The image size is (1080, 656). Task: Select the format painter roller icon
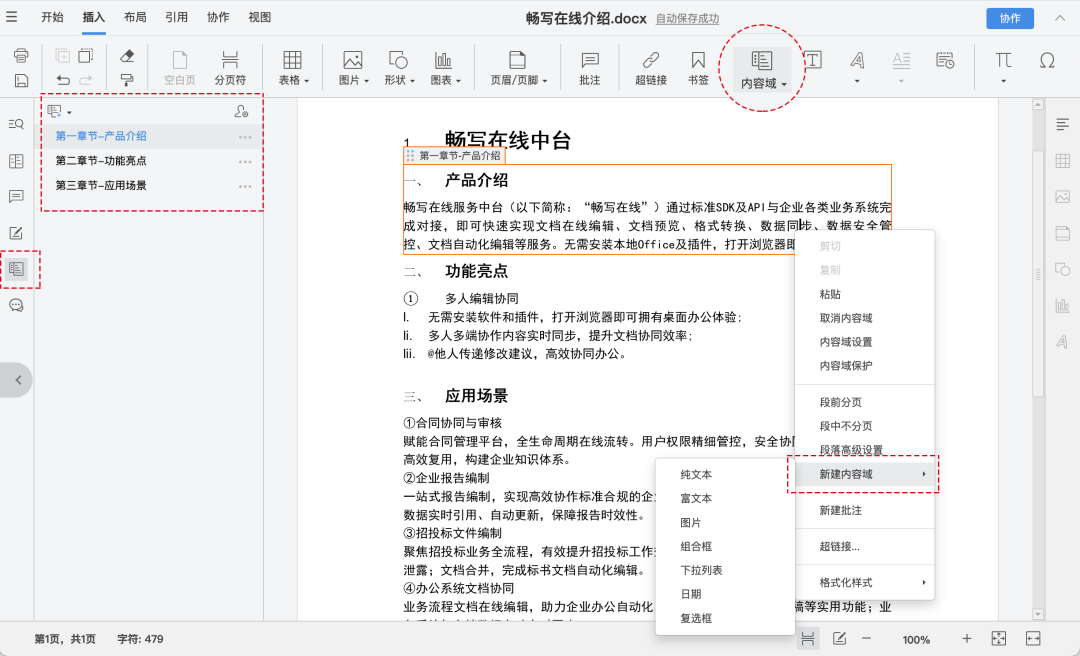click(x=127, y=81)
